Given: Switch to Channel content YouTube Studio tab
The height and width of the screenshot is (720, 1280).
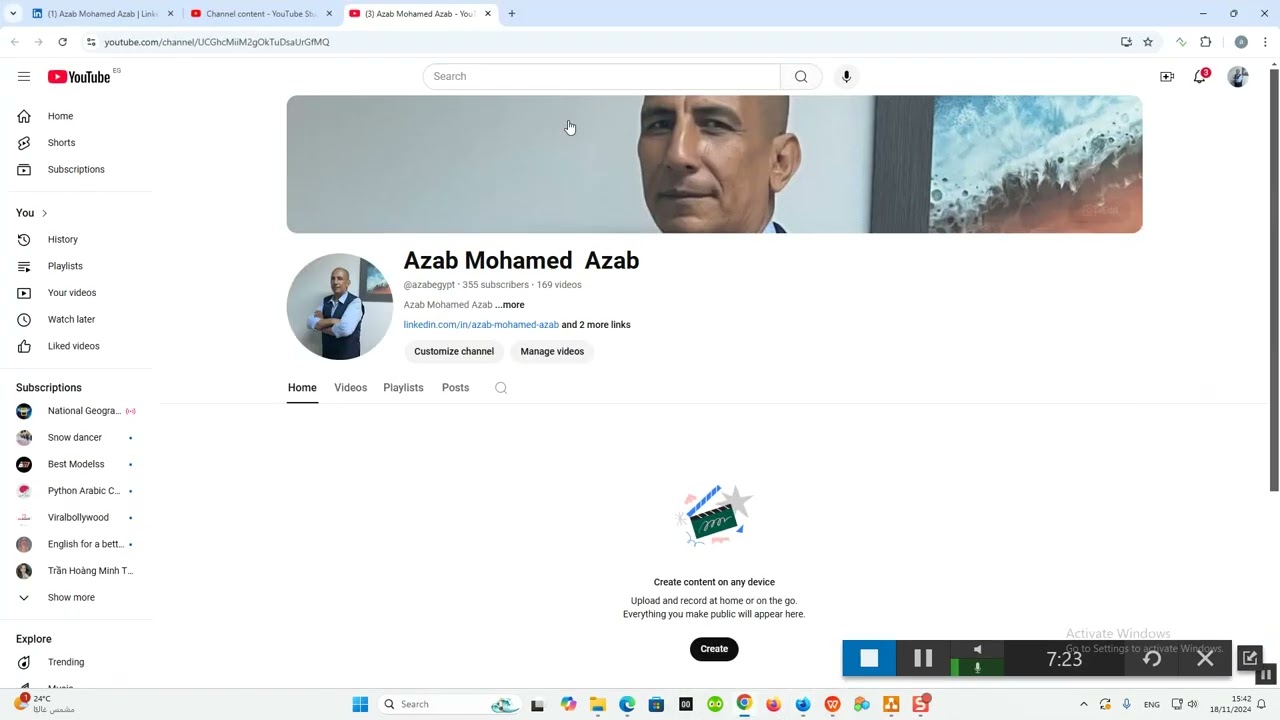Looking at the screenshot, I should pos(260,14).
